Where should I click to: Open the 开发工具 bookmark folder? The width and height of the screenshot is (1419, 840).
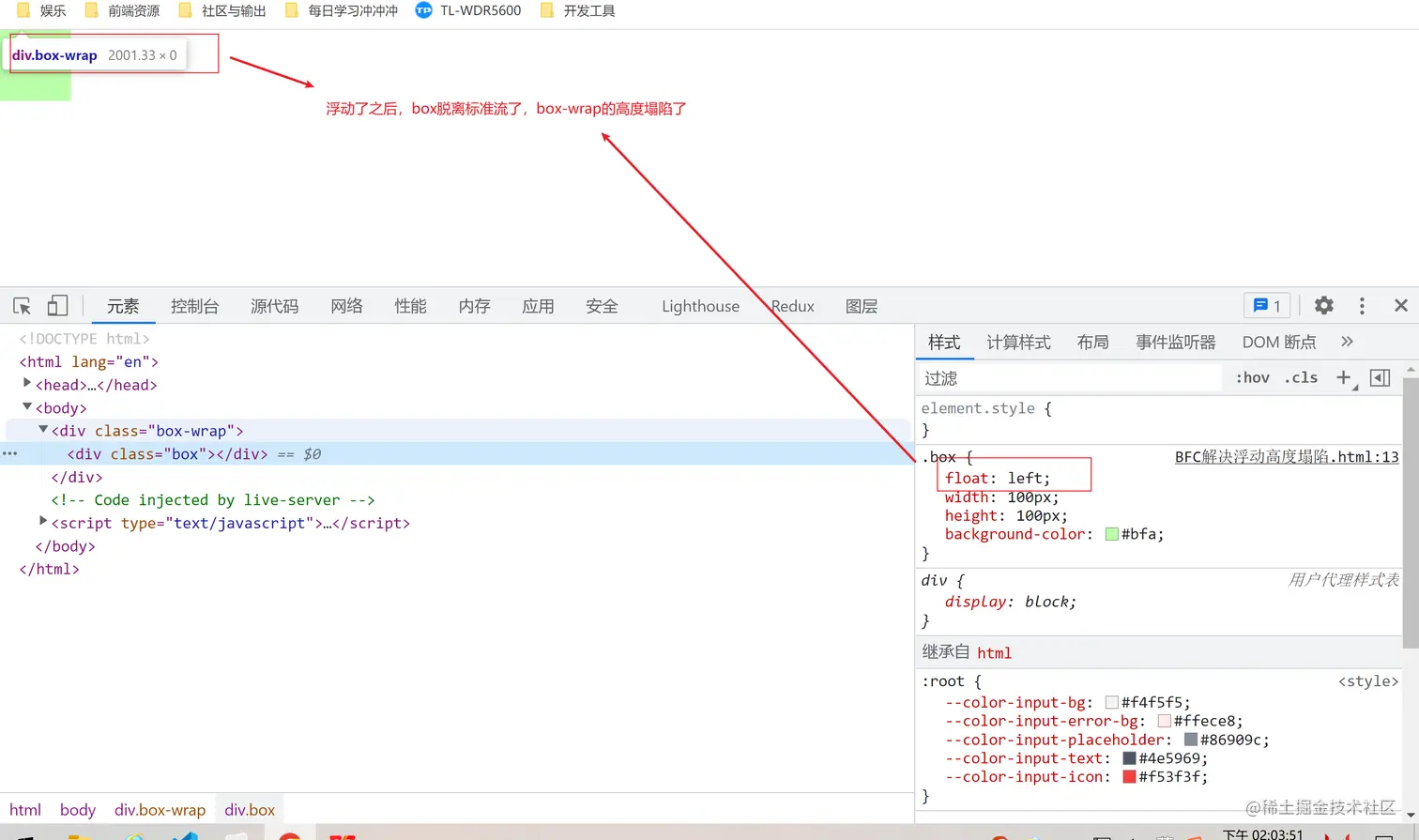tap(578, 10)
